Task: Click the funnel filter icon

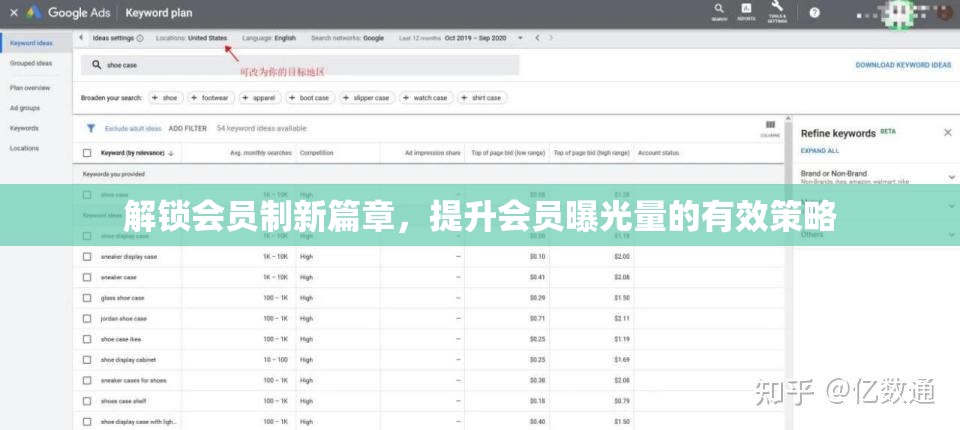Action: tap(91, 129)
